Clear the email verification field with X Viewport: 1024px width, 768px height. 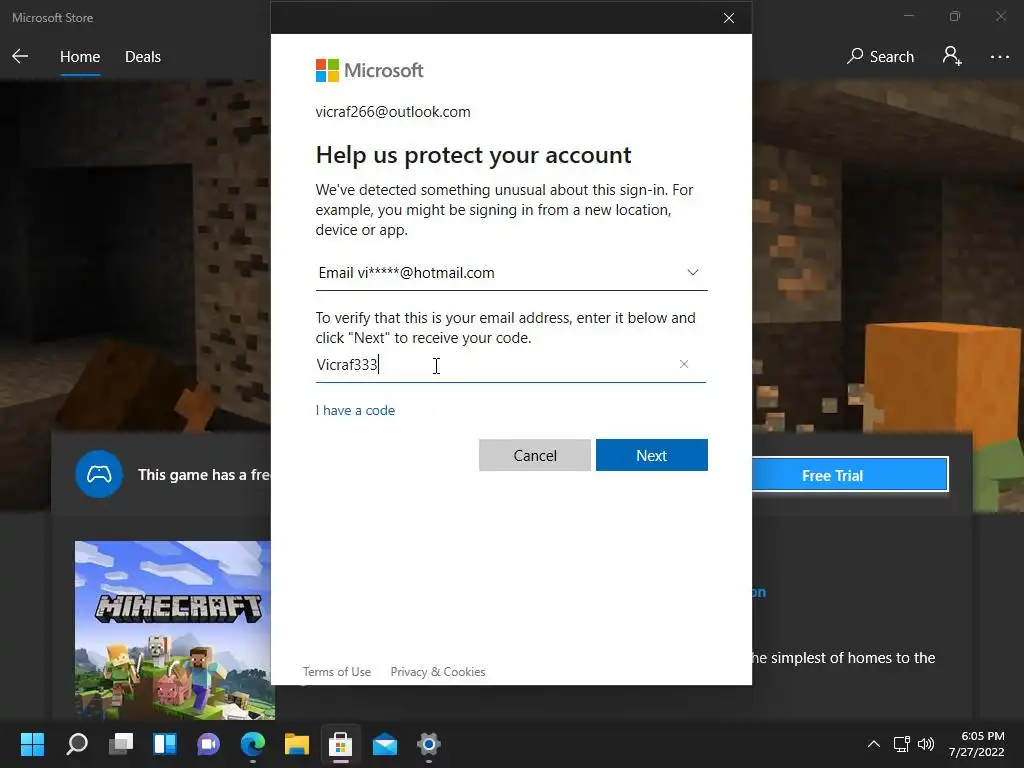click(x=684, y=364)
